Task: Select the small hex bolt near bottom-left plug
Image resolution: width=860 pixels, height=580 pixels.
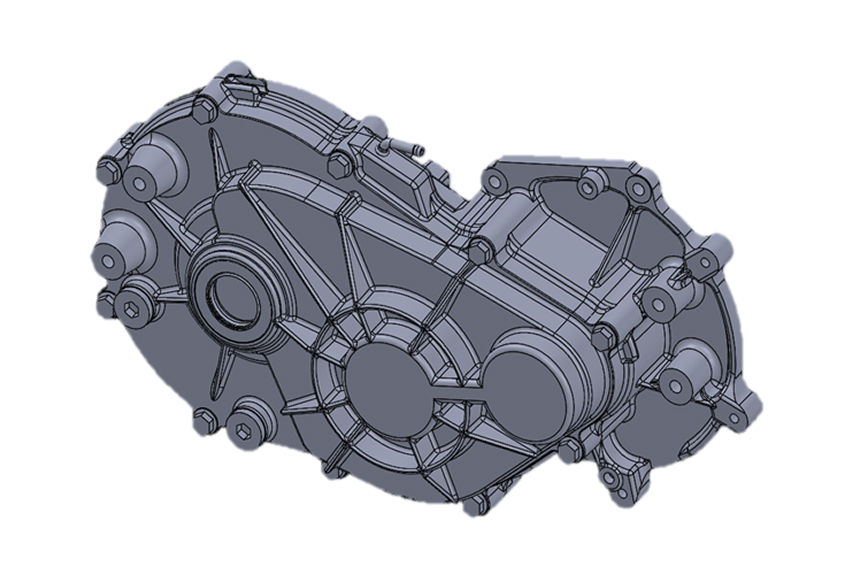Action: pos(206,419)
